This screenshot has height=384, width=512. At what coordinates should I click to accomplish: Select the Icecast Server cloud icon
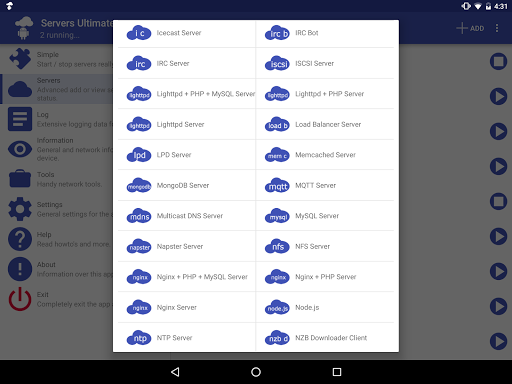[x=139, y=33]
